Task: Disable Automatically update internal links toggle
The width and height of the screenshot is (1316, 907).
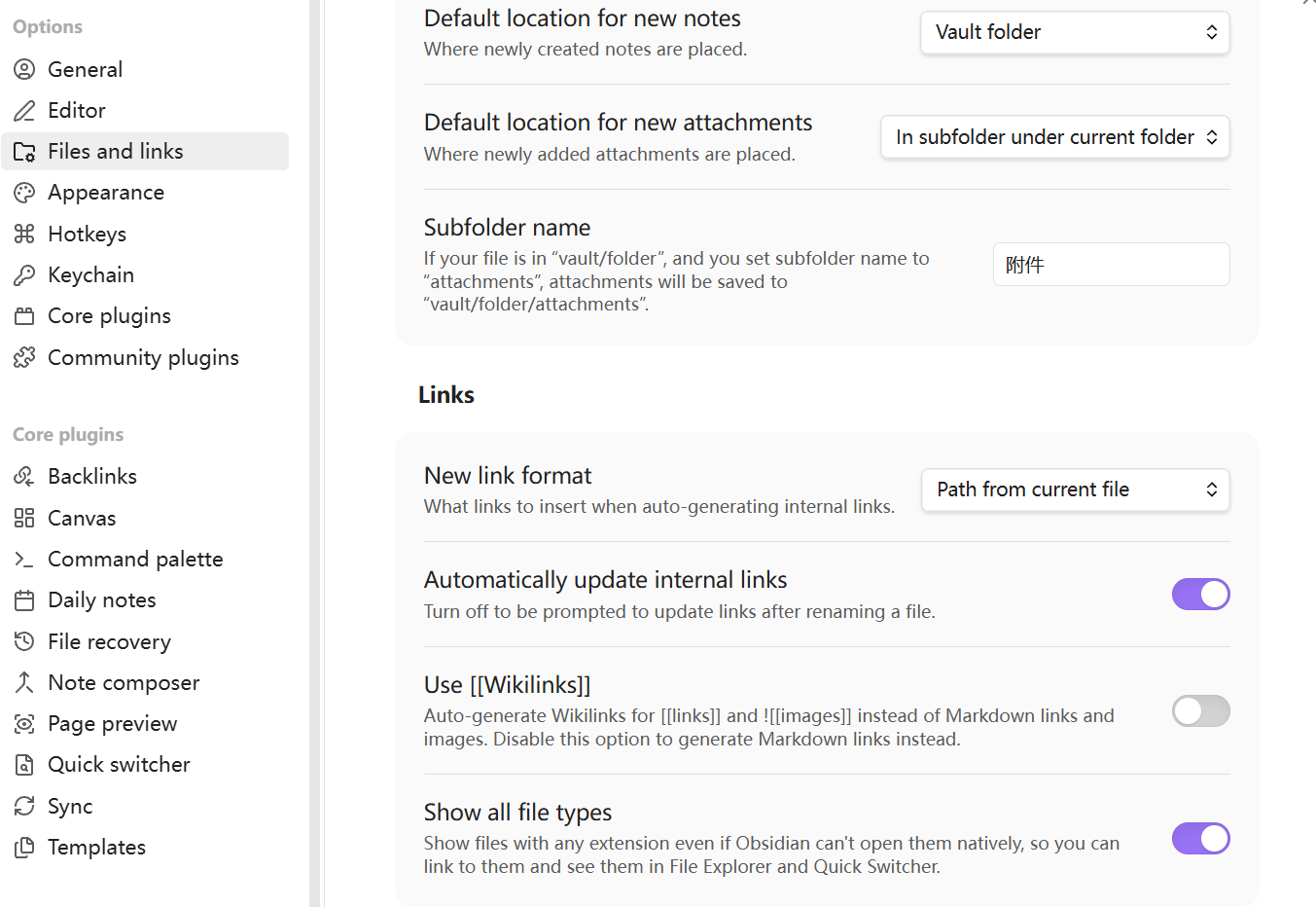Action: point(1200,594)
